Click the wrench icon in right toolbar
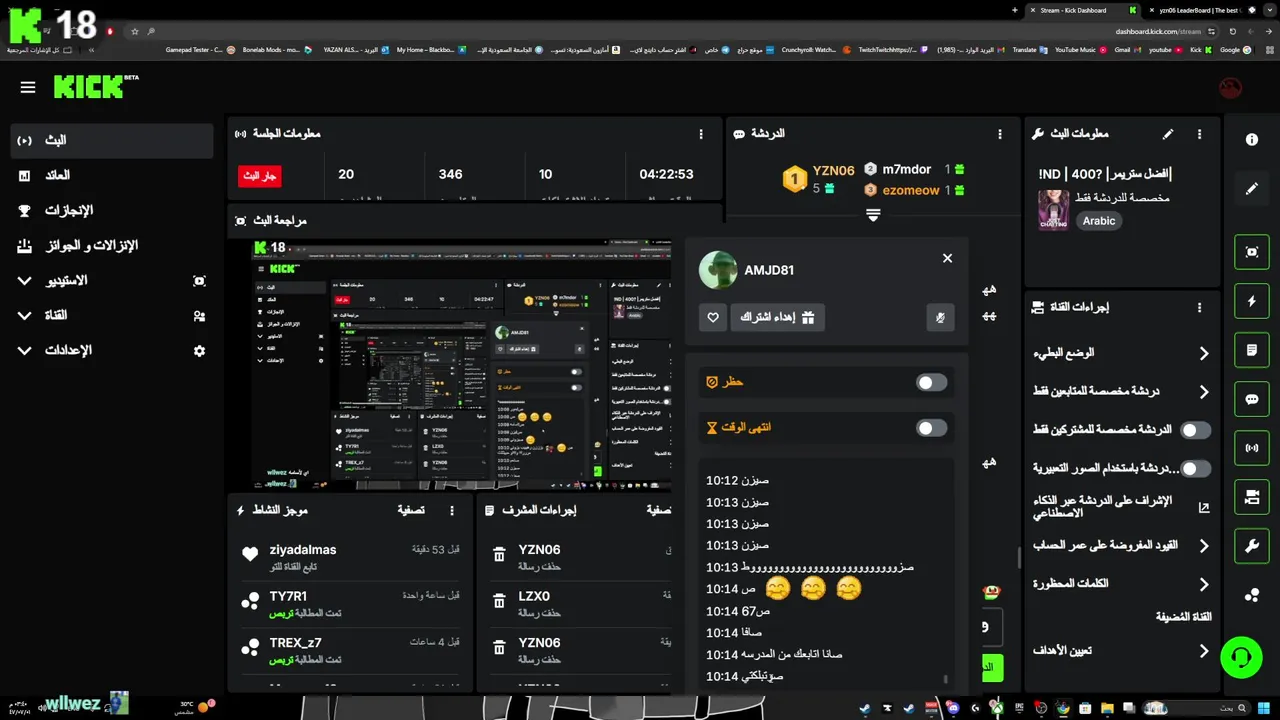This screenshot has width=1280, height=720. coord(1251,545)
